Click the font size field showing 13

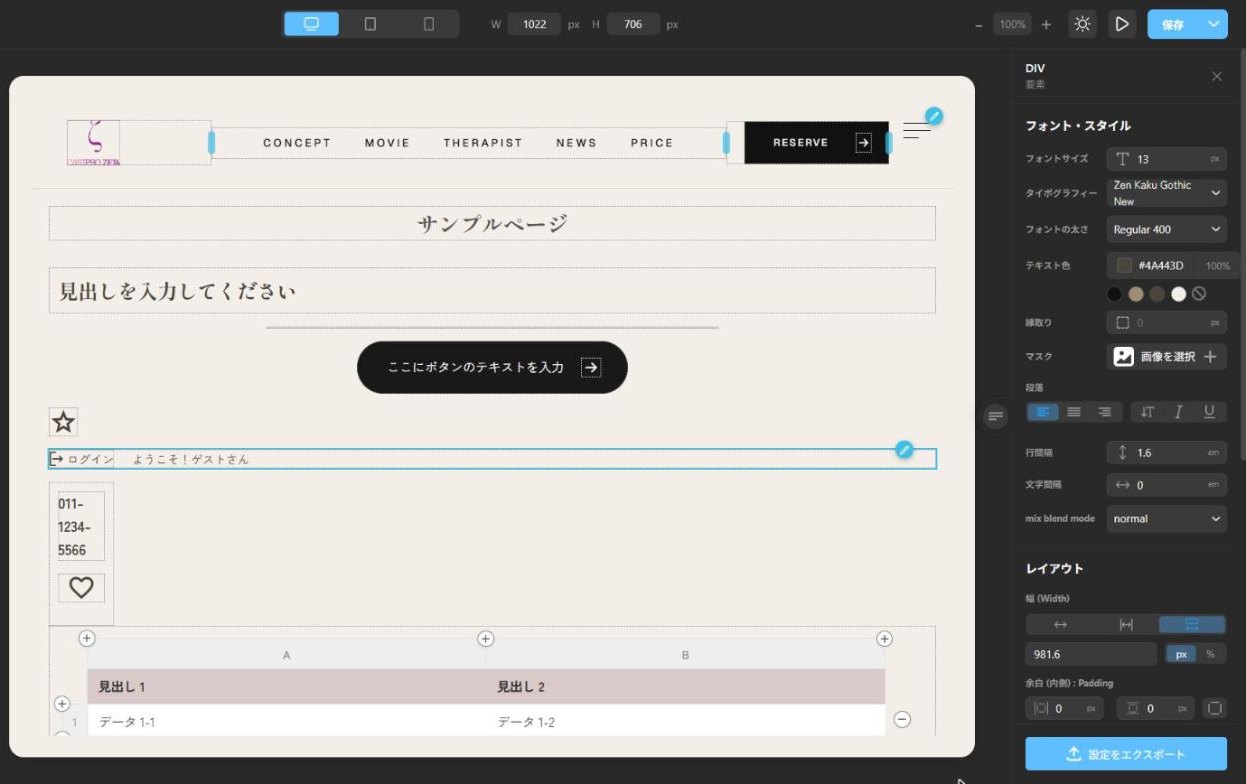click(x=1166, y=159)
